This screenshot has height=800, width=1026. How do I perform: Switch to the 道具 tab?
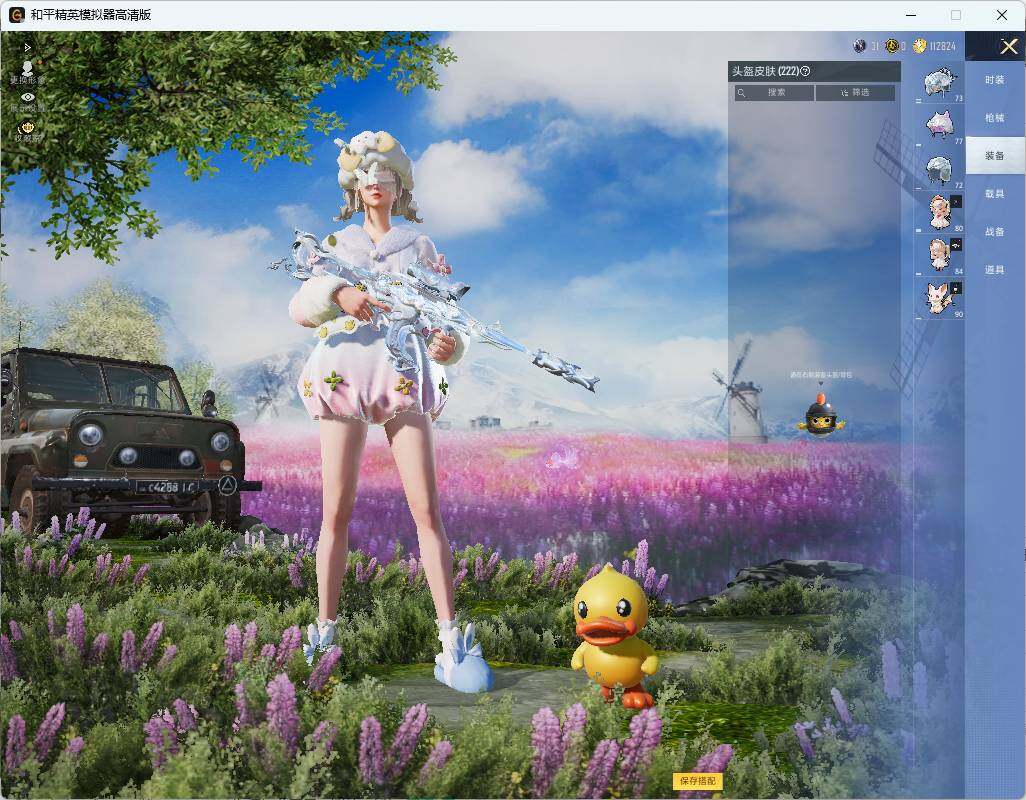coord(995,270)
